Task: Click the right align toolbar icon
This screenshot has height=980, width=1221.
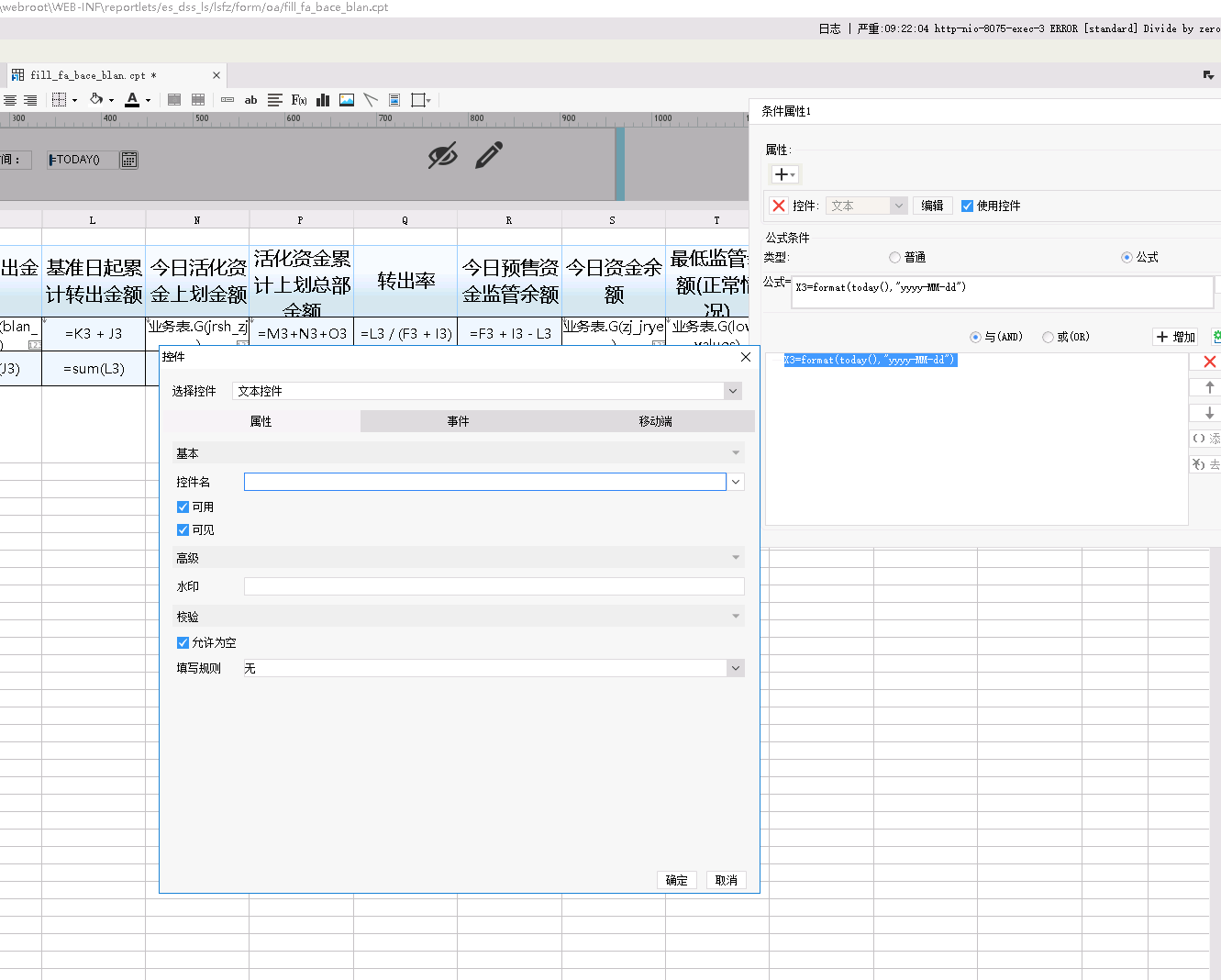Action: click(30, 100)
